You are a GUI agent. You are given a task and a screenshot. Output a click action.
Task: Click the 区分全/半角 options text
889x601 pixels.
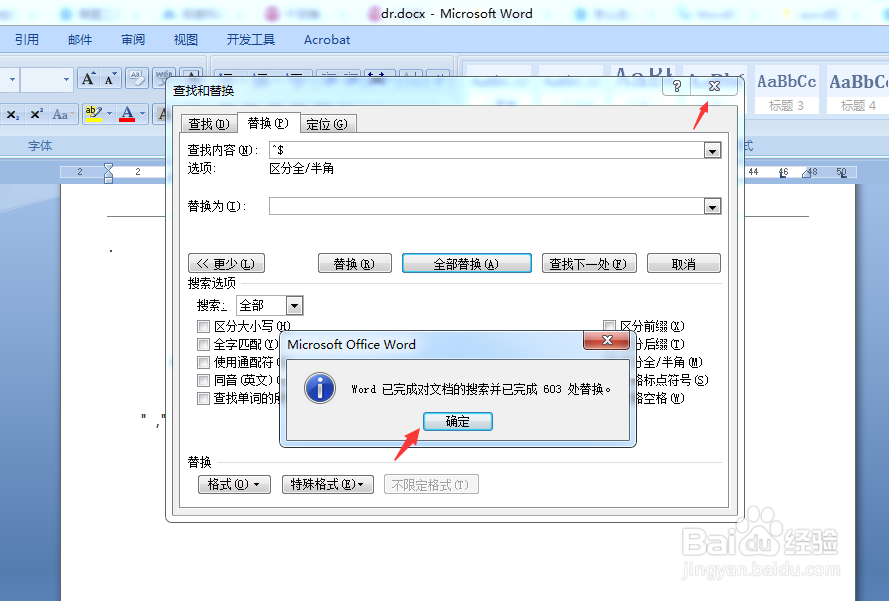[302, 168]
